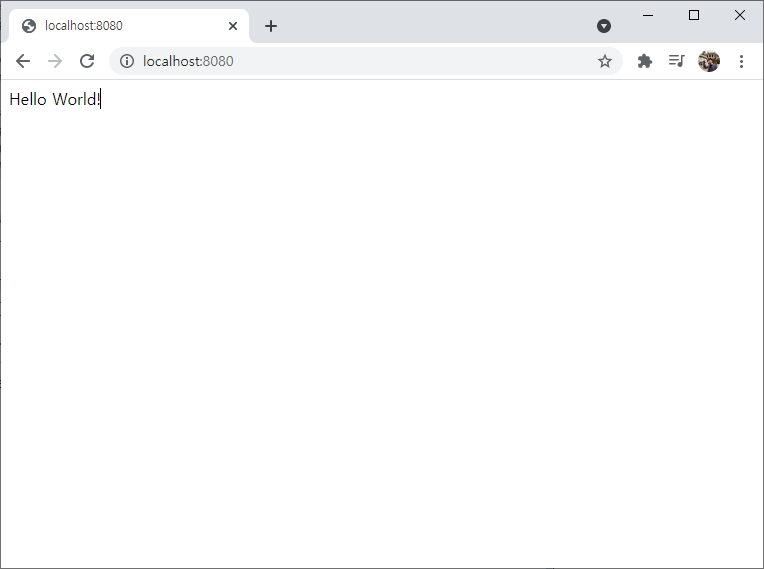The image size is (764, 569).
Task: Reload the localhost:8080 page
Action: point(87,61)
